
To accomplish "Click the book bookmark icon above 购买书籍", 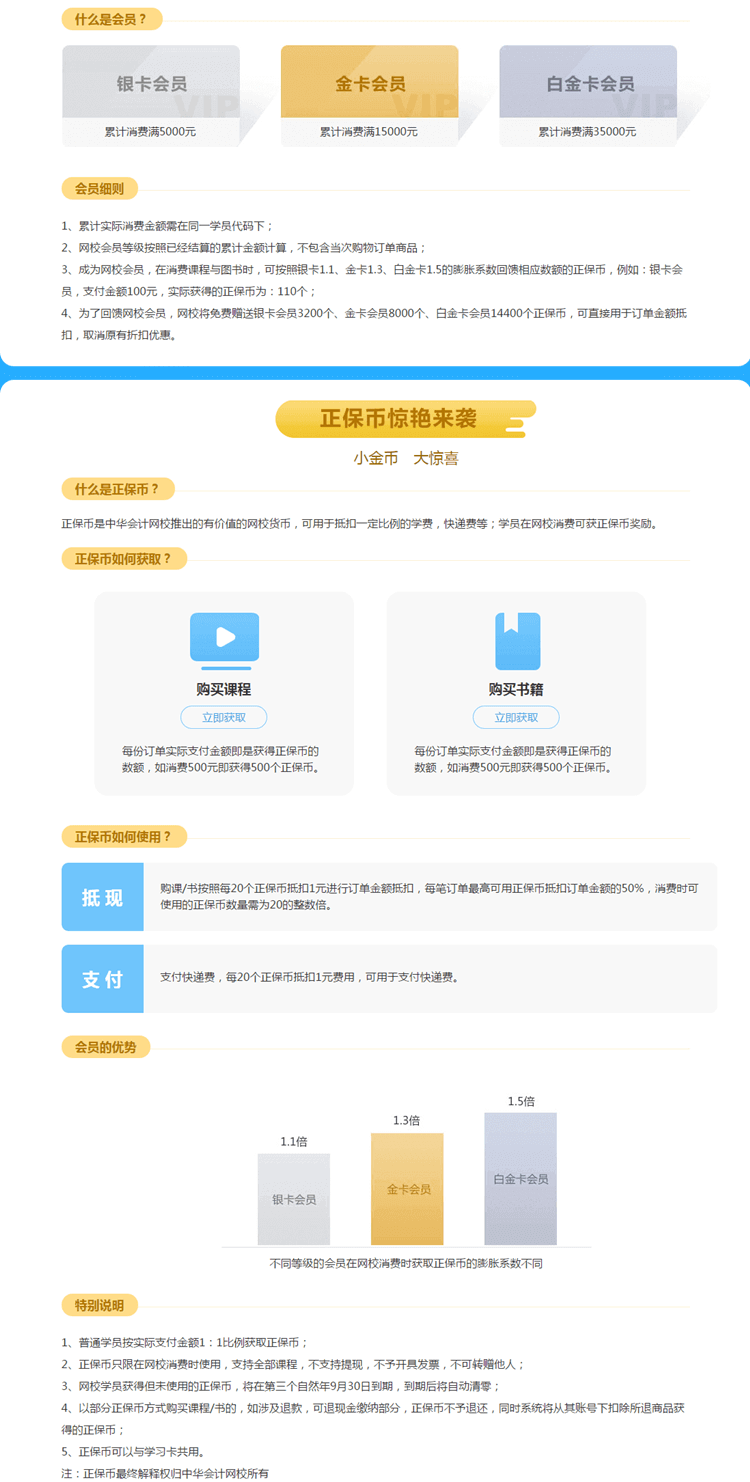I will coord(517,641).
